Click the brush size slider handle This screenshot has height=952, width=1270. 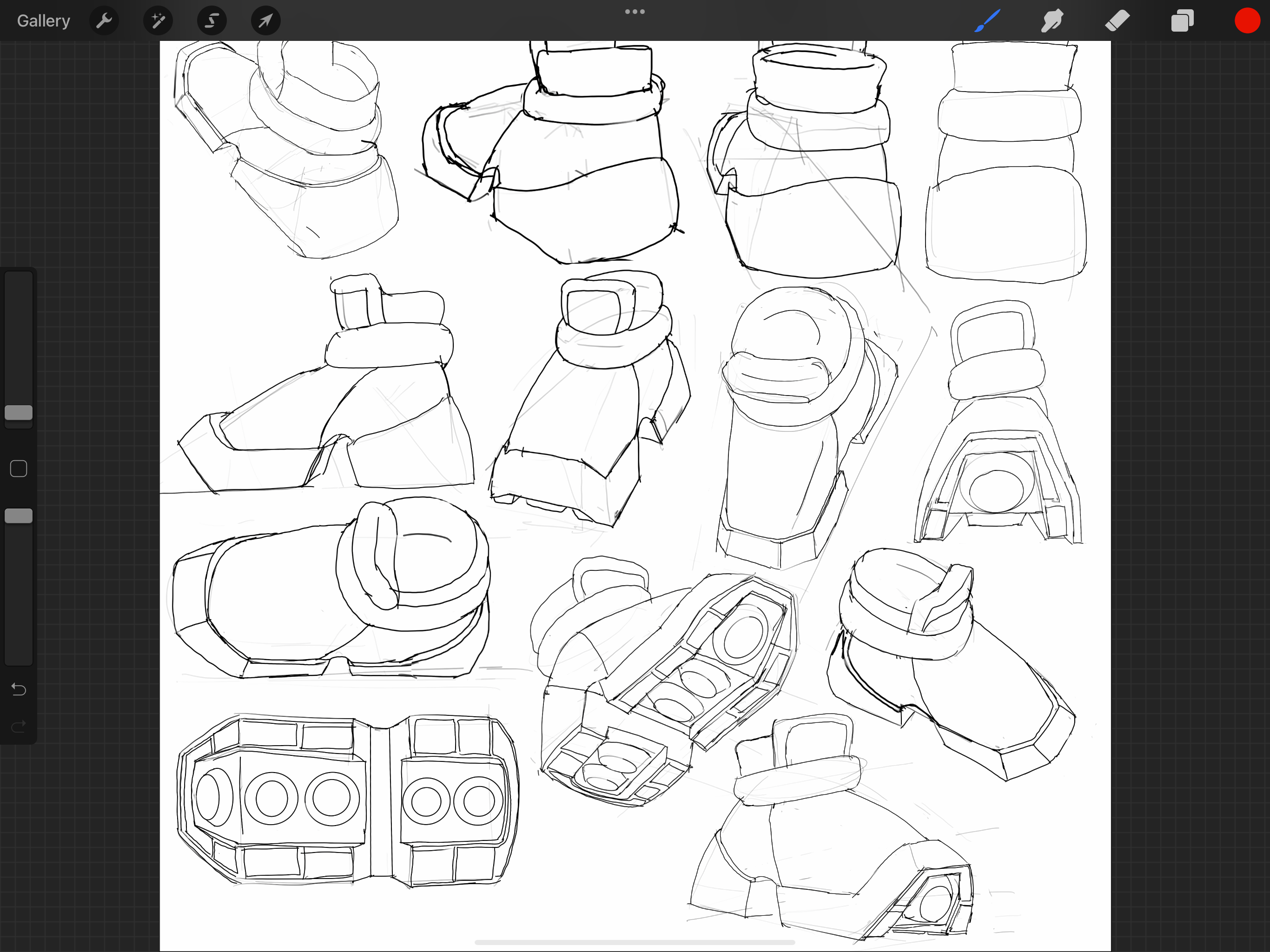[x=19, y=412]
